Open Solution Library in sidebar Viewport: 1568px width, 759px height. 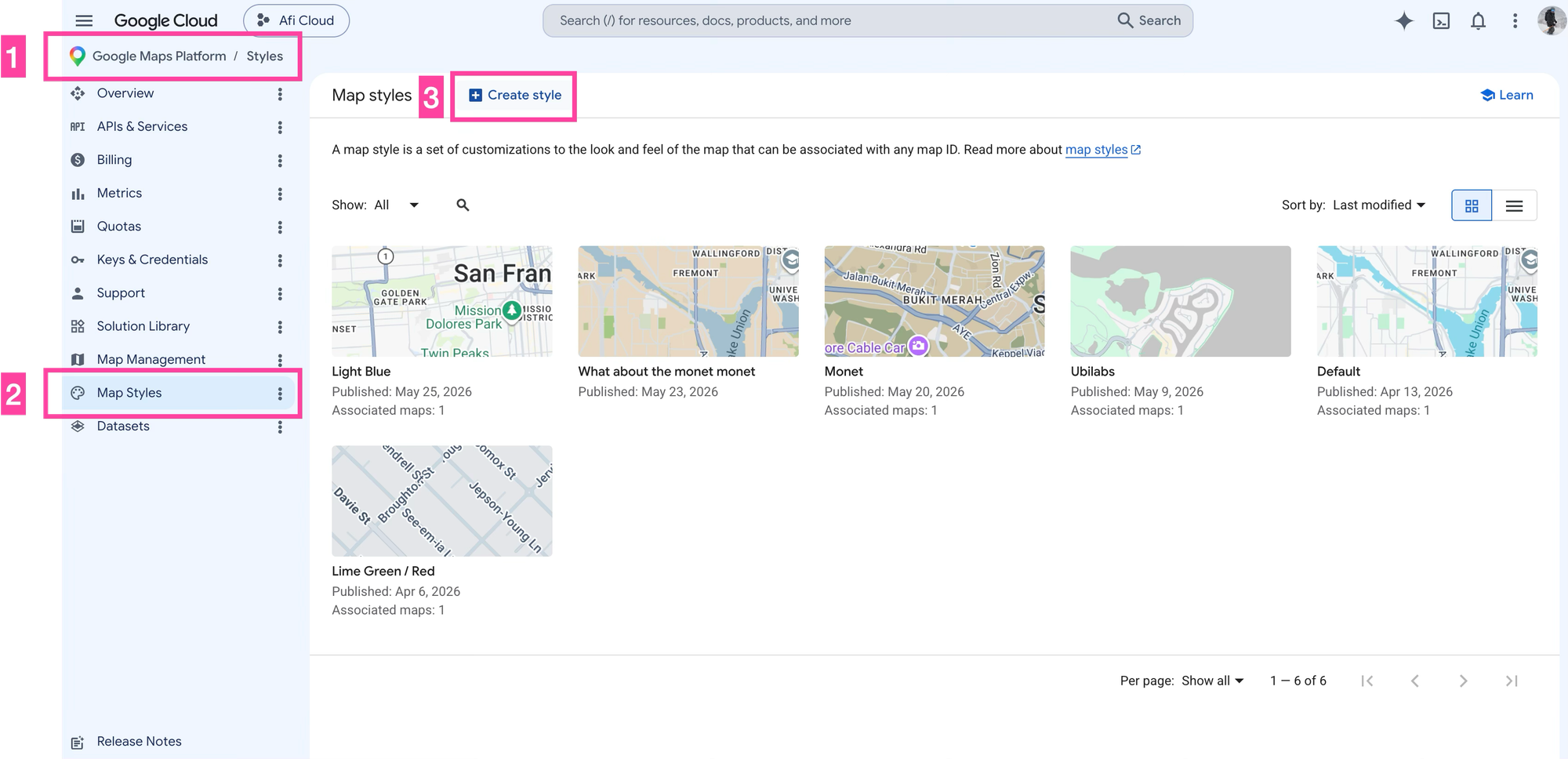tap(143, 326)
